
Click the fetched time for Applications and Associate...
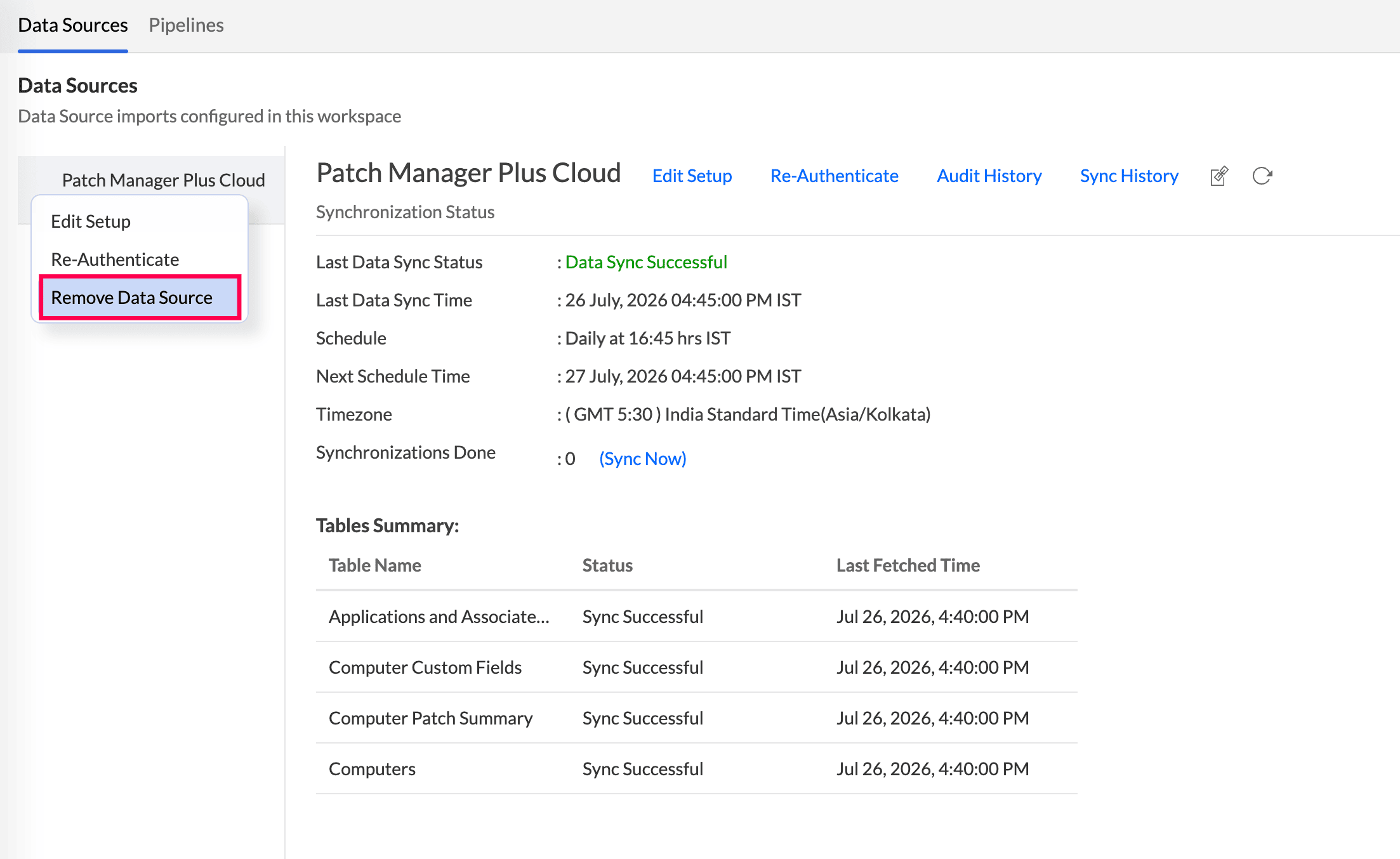pyautogui.click(x=932, y=617)
